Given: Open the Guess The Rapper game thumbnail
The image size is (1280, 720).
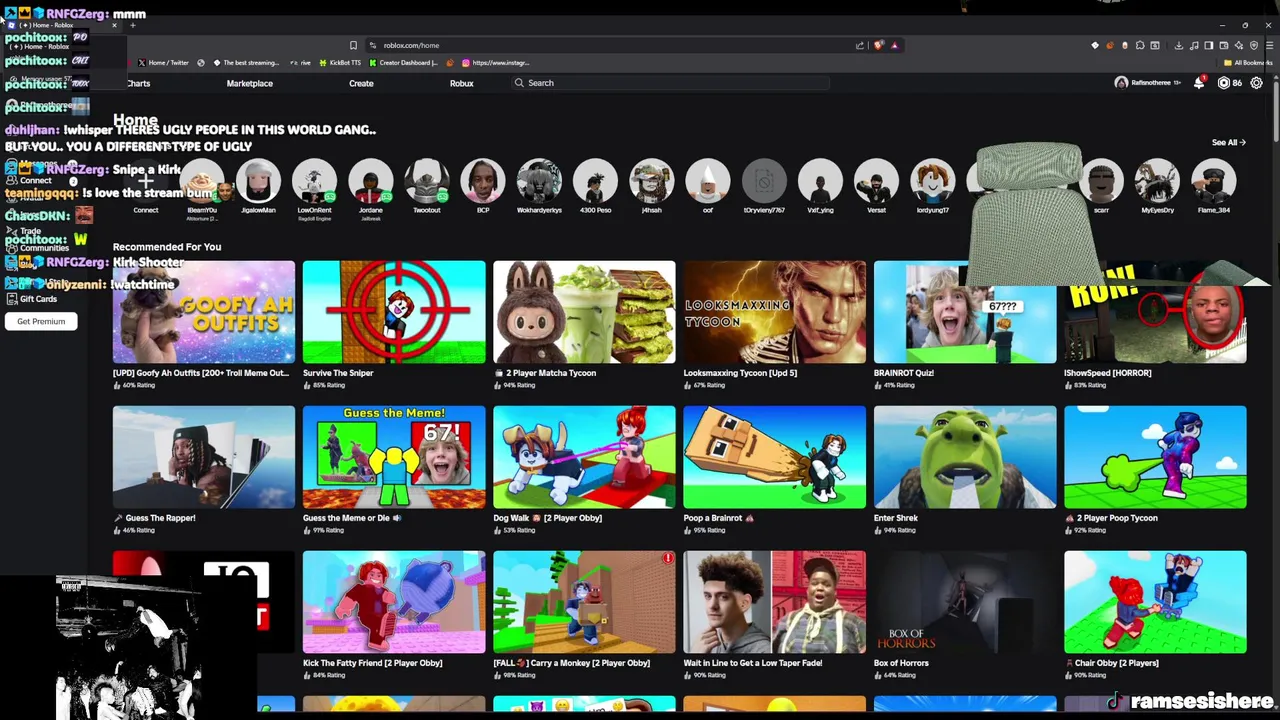Looking at the screenshot, I should pos(204,457).
